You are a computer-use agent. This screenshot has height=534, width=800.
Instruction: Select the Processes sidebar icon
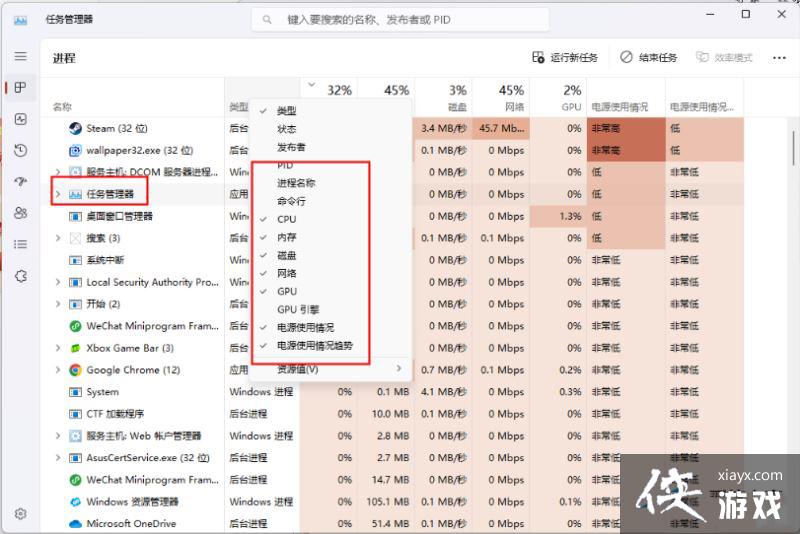click(x=20, y=88)
